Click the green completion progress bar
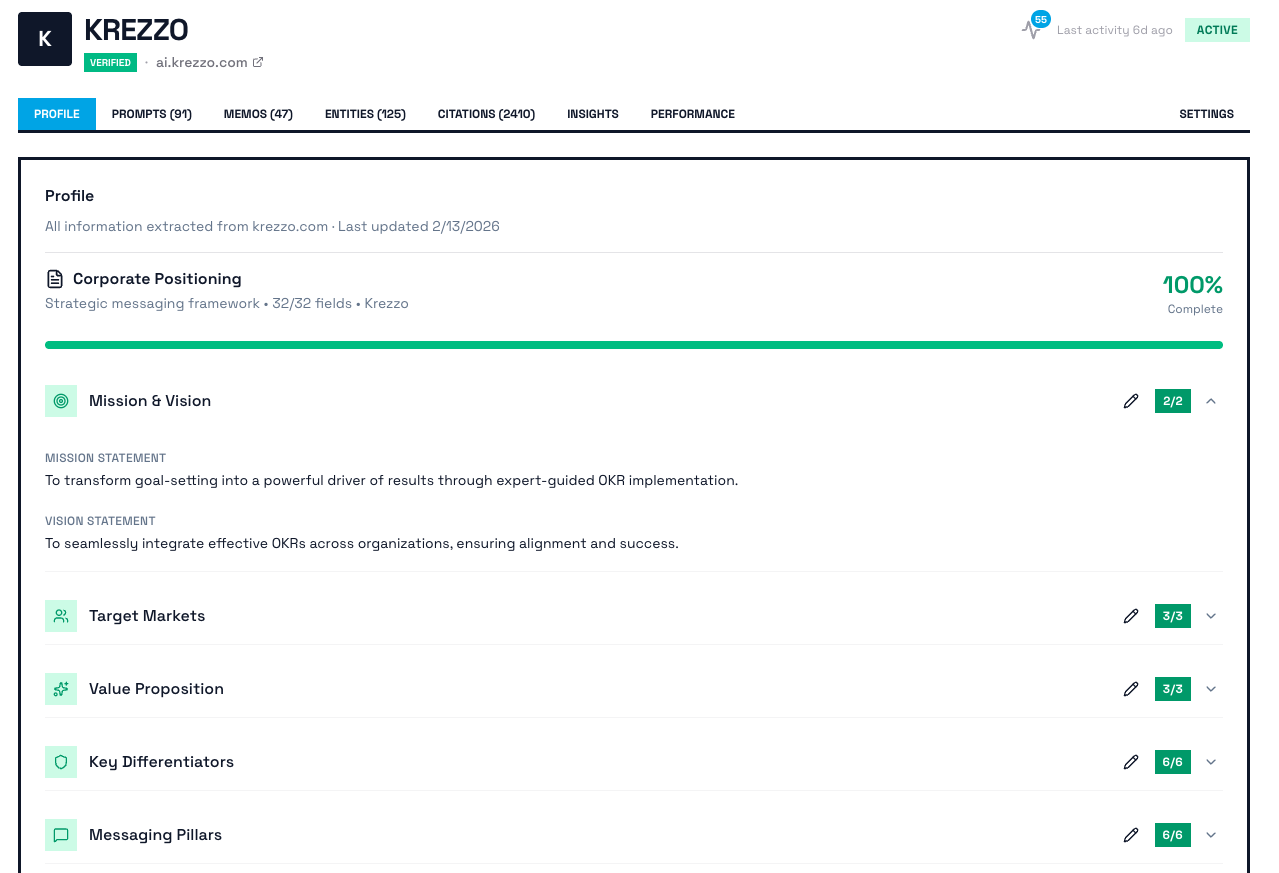The image size is (1279, 873). click(x=634, y=344)
